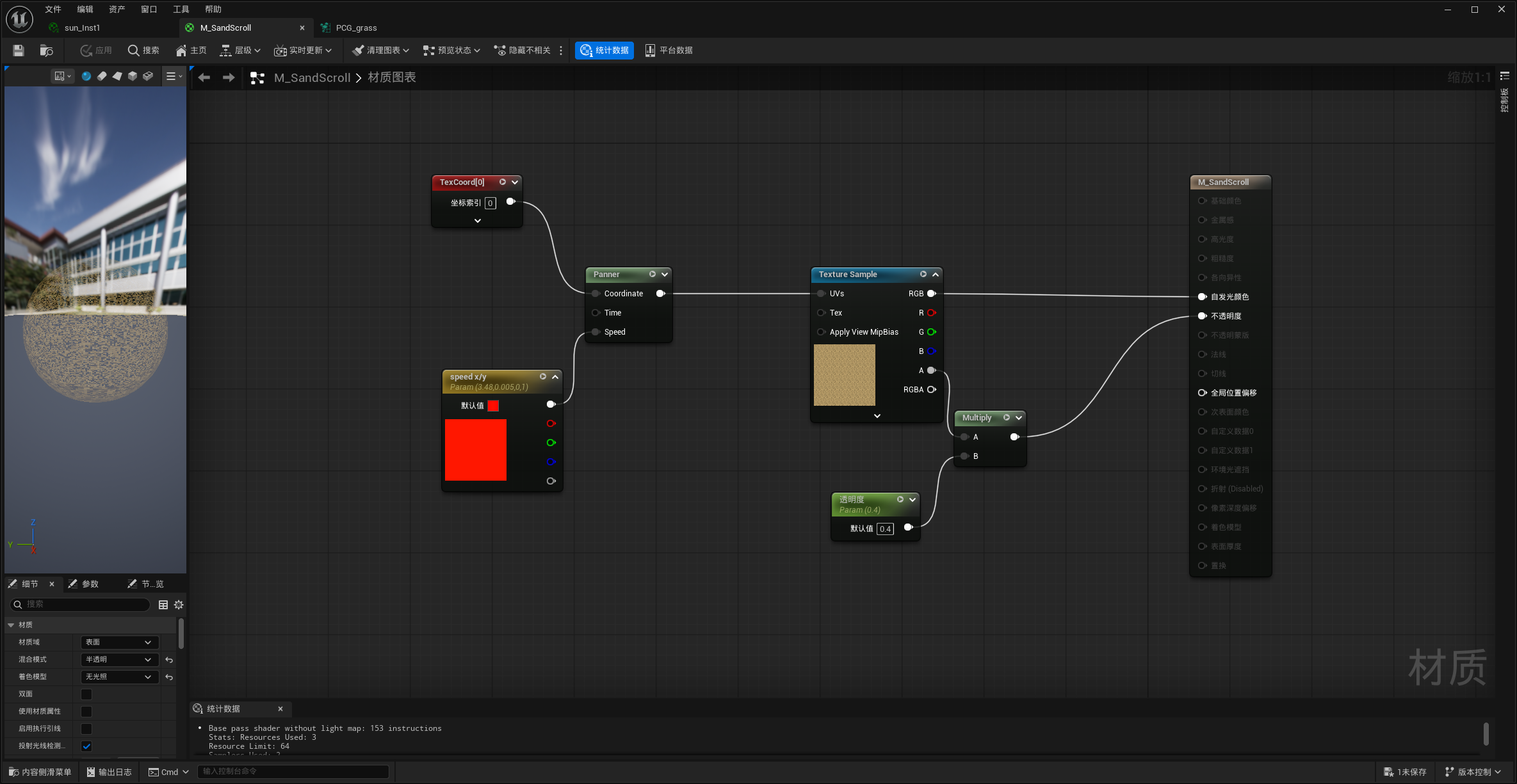
Task: Click the 版本控制 version control status icon
Action: [x=1473, y=772]
